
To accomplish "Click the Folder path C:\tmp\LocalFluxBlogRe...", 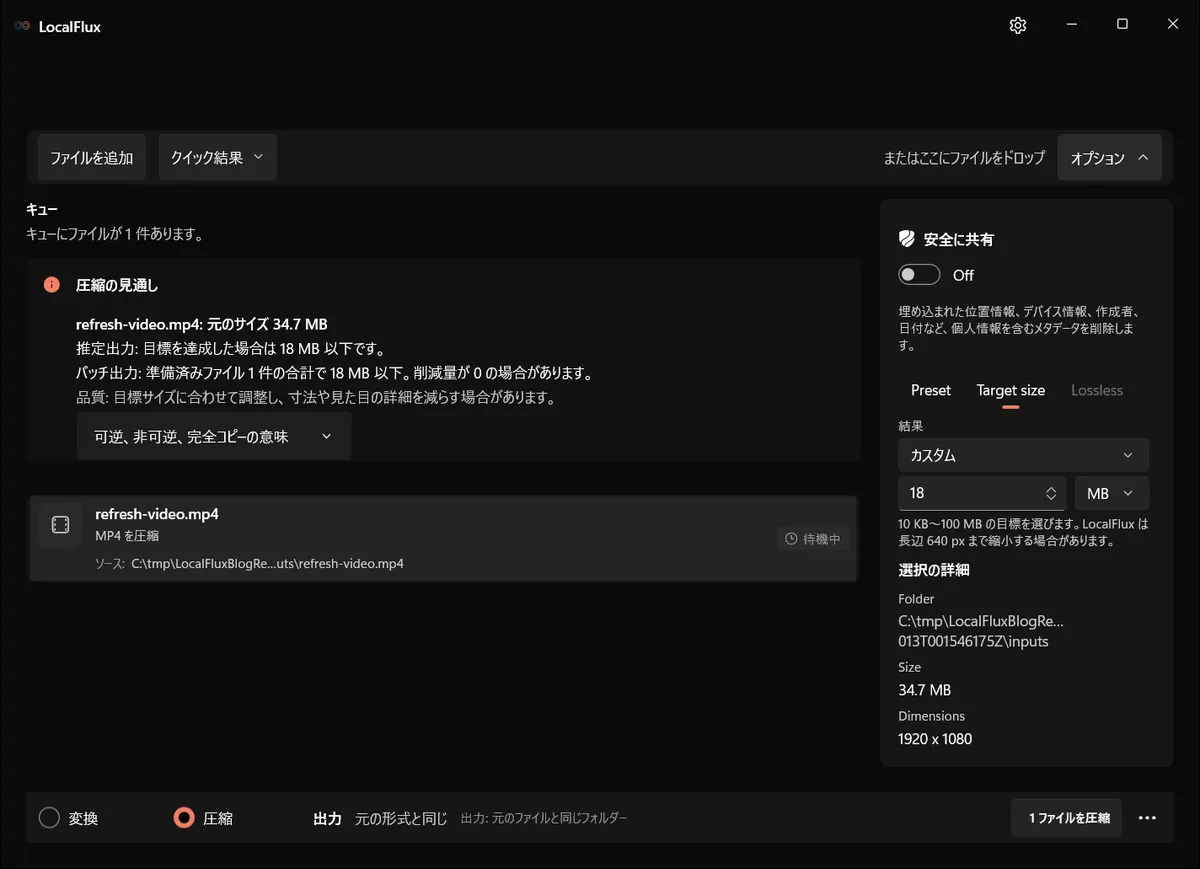I will (981, 631).
